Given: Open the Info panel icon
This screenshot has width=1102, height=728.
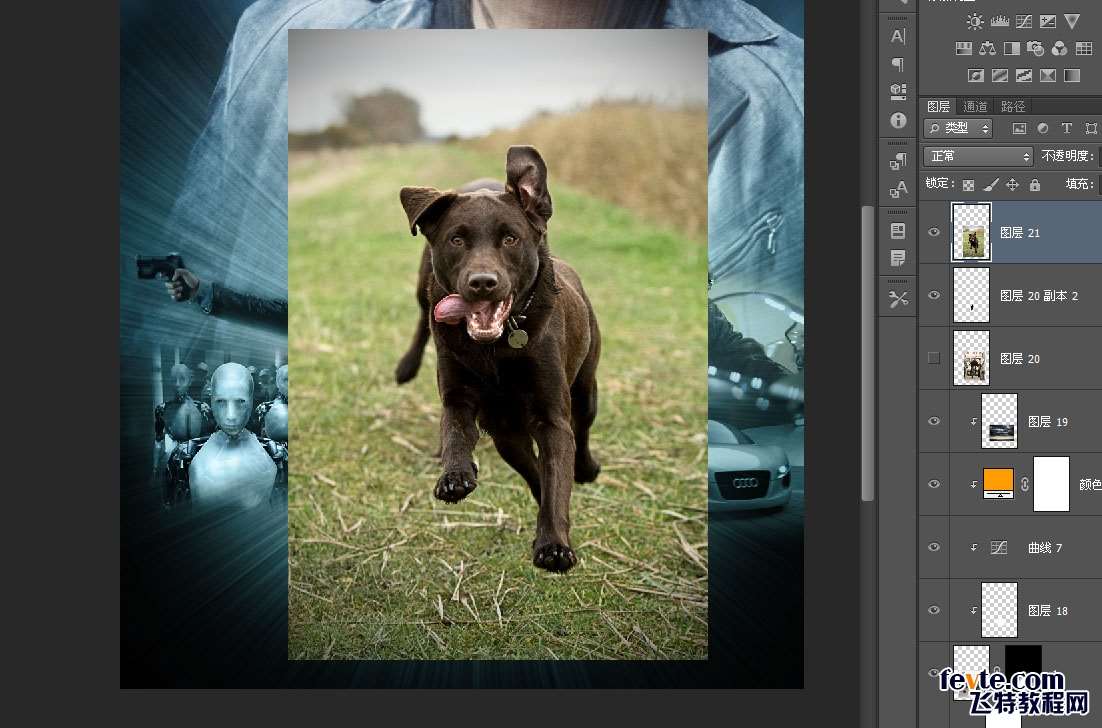Looking at the screenshot, I should tap(898, 120).
